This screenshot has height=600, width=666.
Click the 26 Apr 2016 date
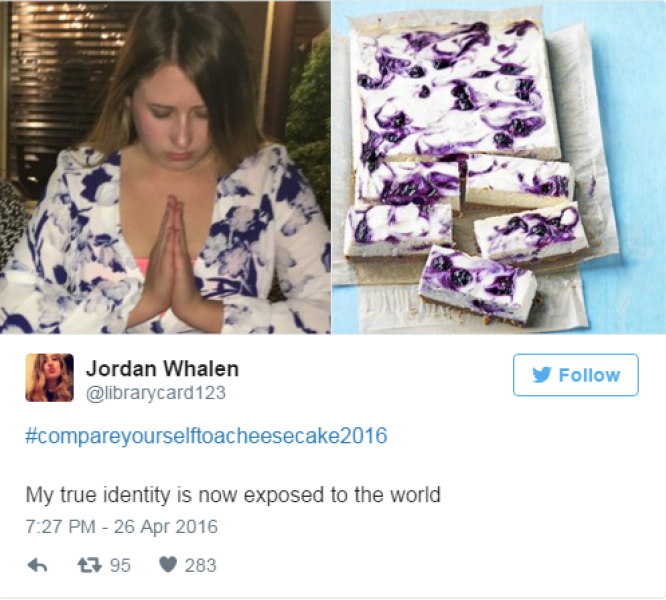pos(166,527)
